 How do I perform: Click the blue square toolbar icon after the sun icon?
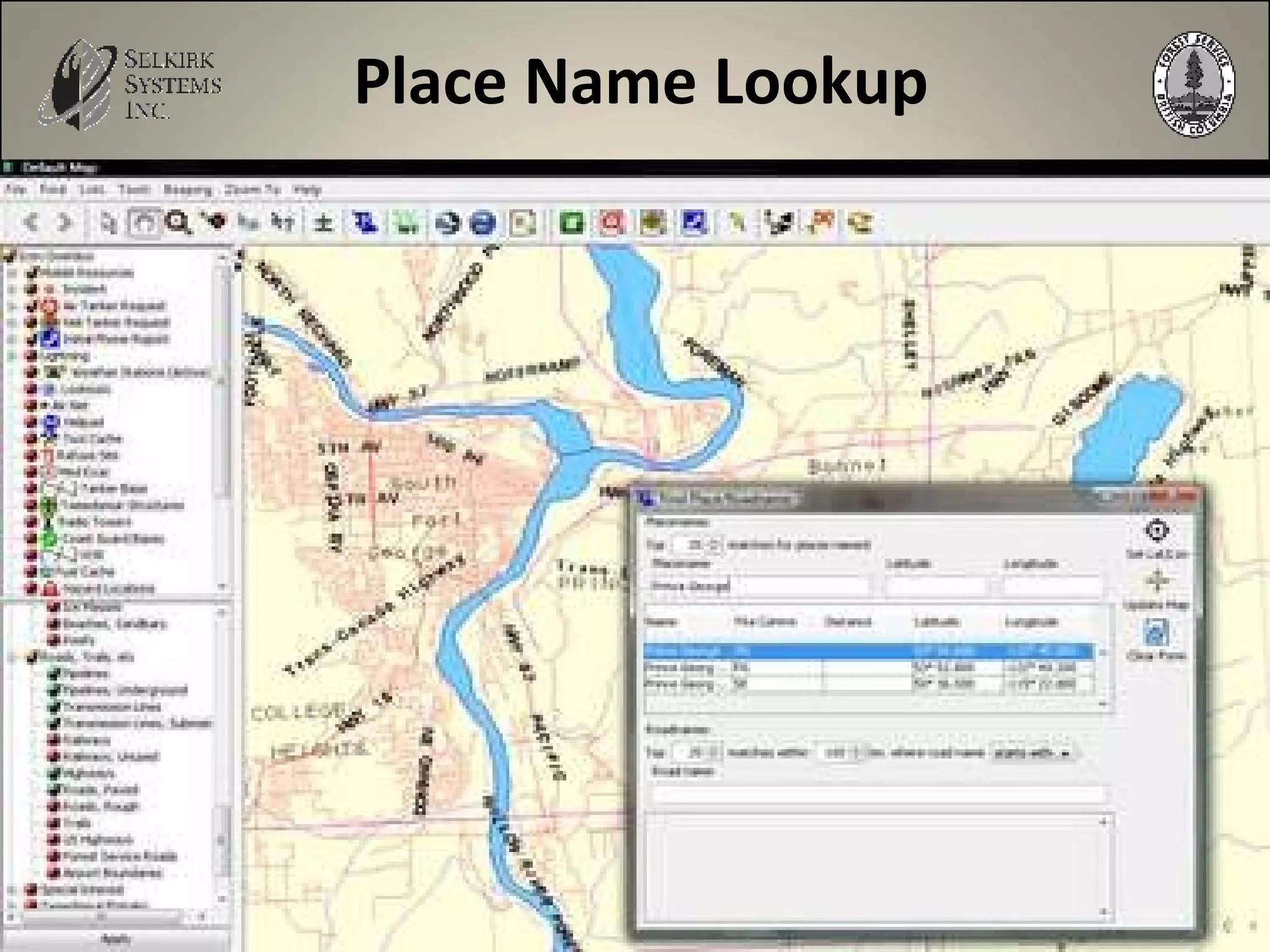click(693, 222)
